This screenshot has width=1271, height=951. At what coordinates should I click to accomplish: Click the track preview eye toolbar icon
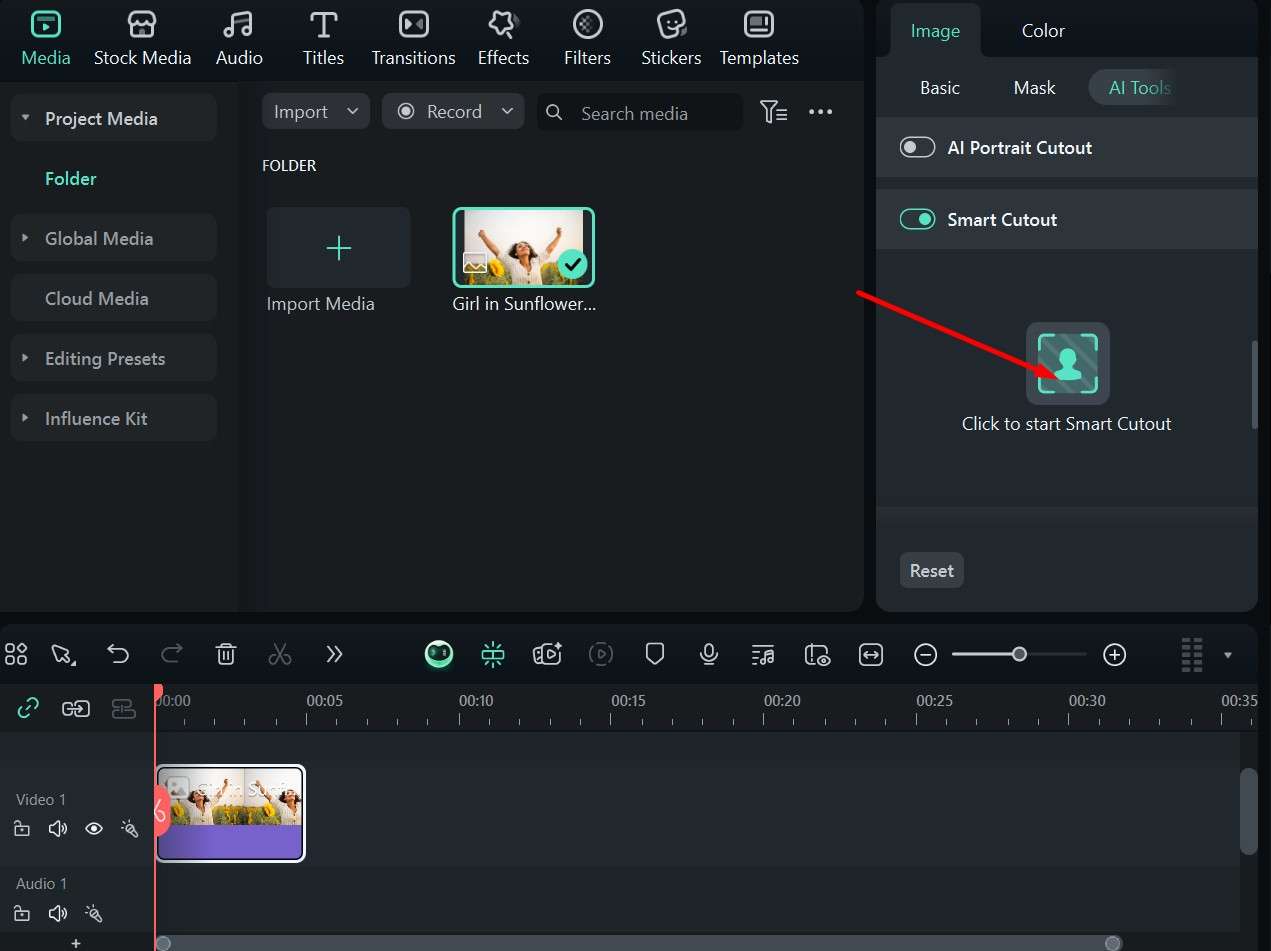[x=817, y=654]
